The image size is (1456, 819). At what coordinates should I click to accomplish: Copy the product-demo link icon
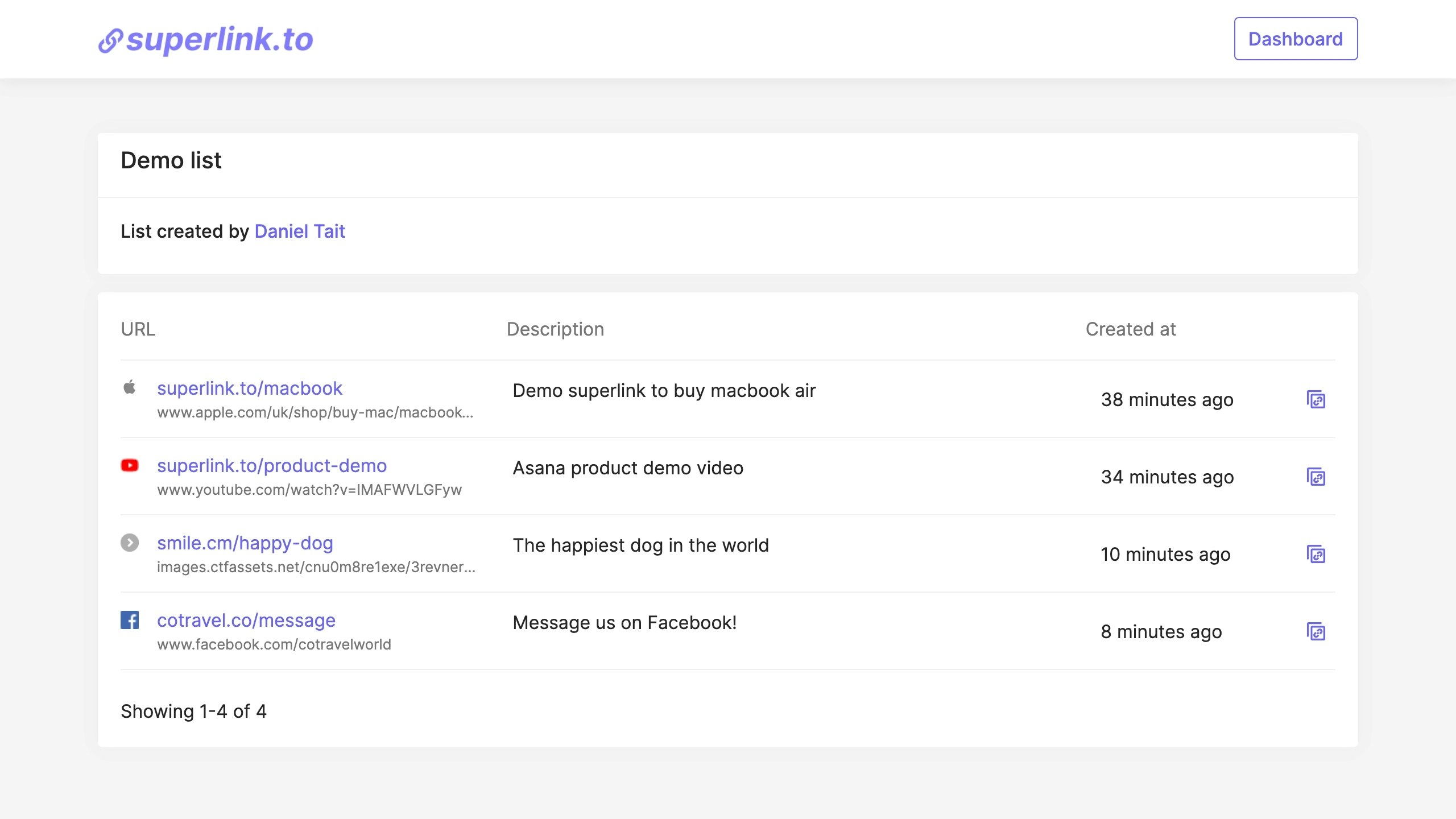[x=1316, y=477]
